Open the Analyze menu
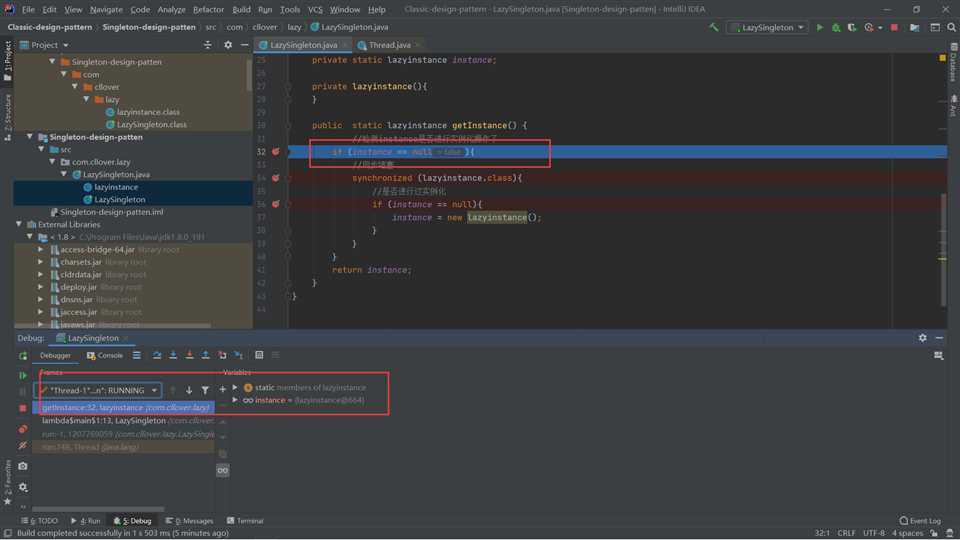The image size is (960, 540). pyautogui.click(x=171, y=9)
